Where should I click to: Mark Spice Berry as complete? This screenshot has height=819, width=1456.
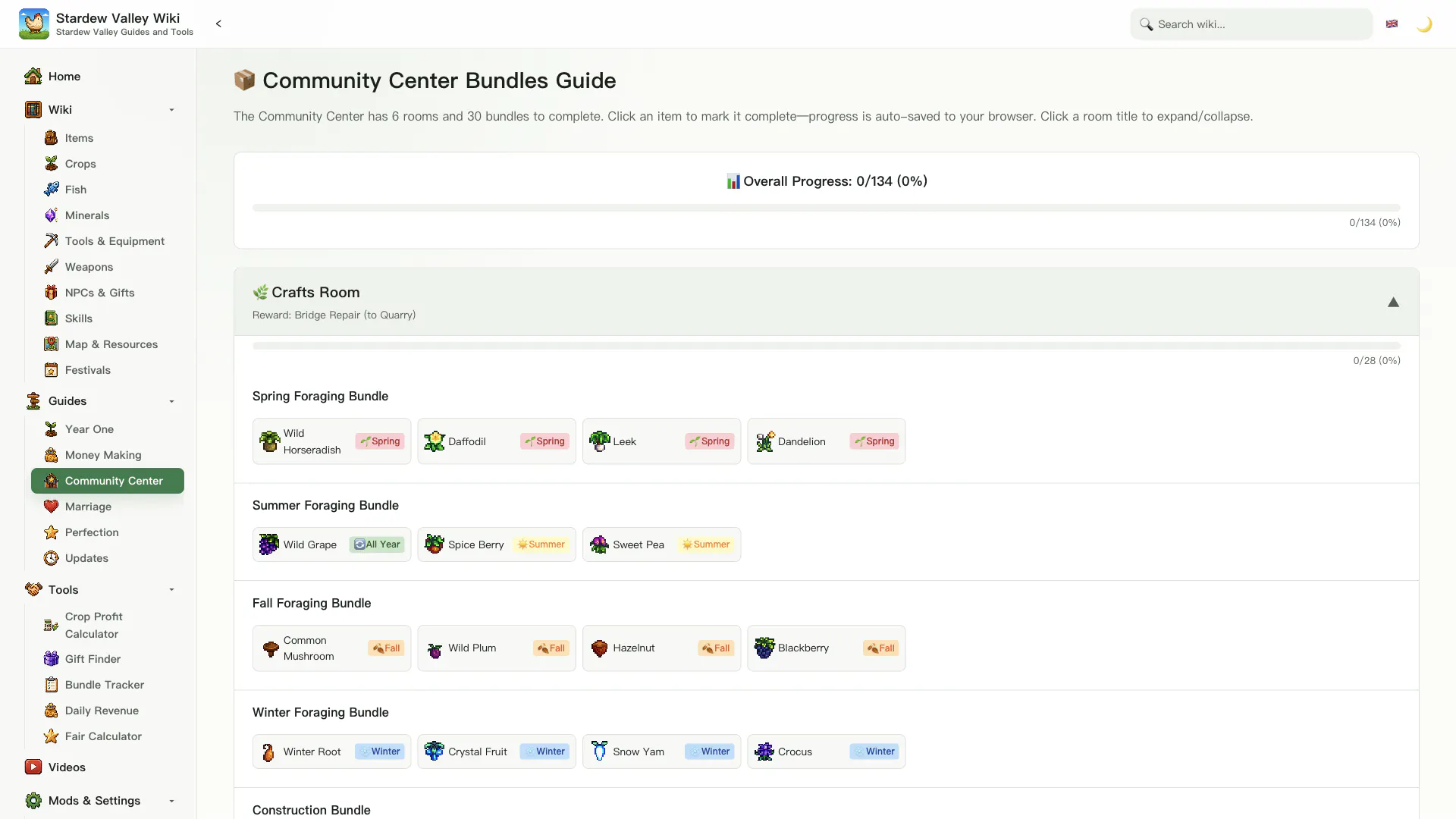click(x=497, y=544)
